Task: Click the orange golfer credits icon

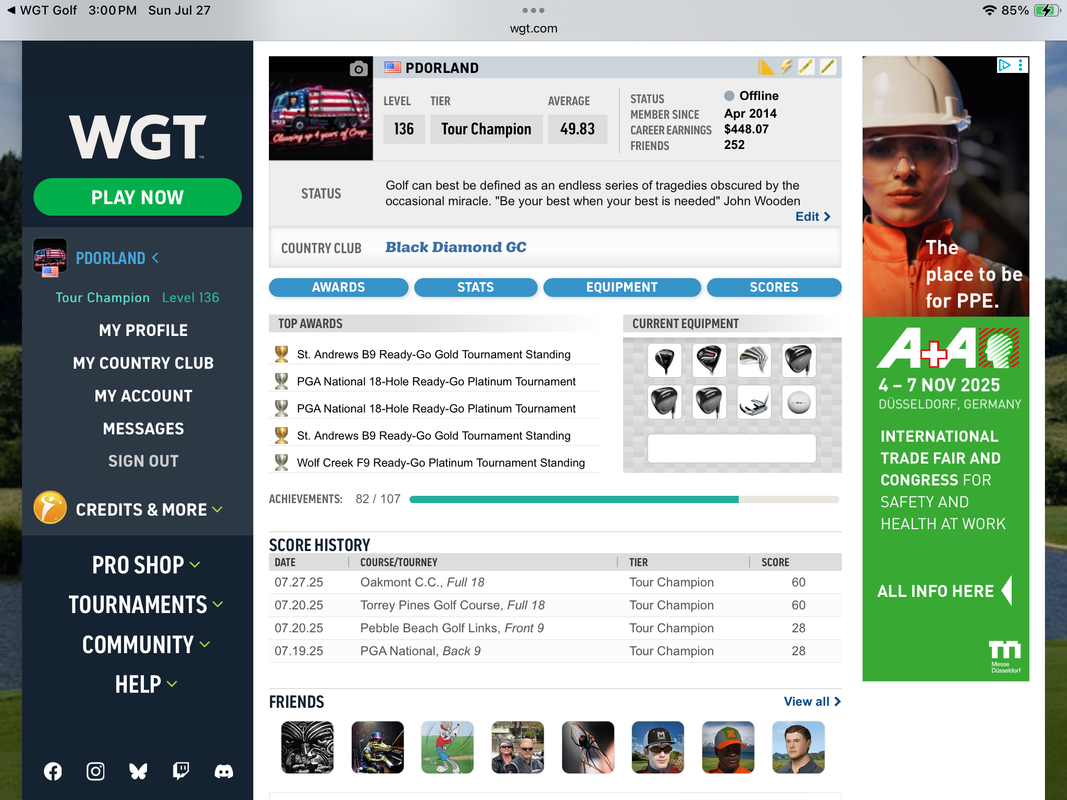Action: (50, 507)
